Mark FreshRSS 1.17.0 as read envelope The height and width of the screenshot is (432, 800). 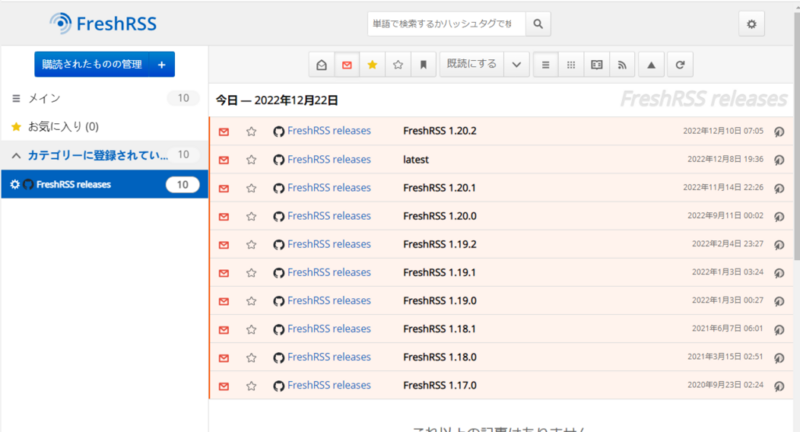pos(223,386)
